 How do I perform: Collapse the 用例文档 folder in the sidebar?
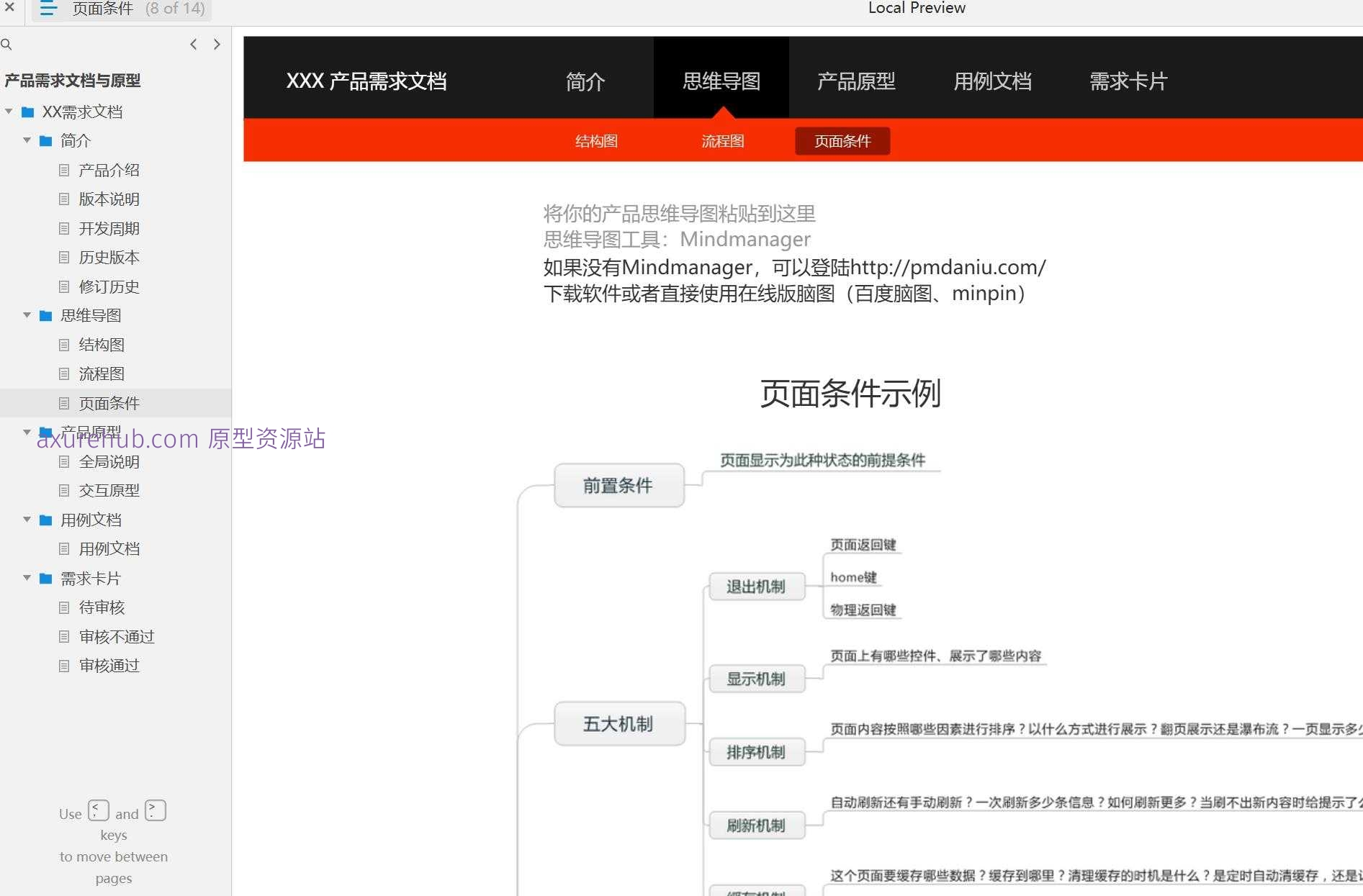point(27,520)
